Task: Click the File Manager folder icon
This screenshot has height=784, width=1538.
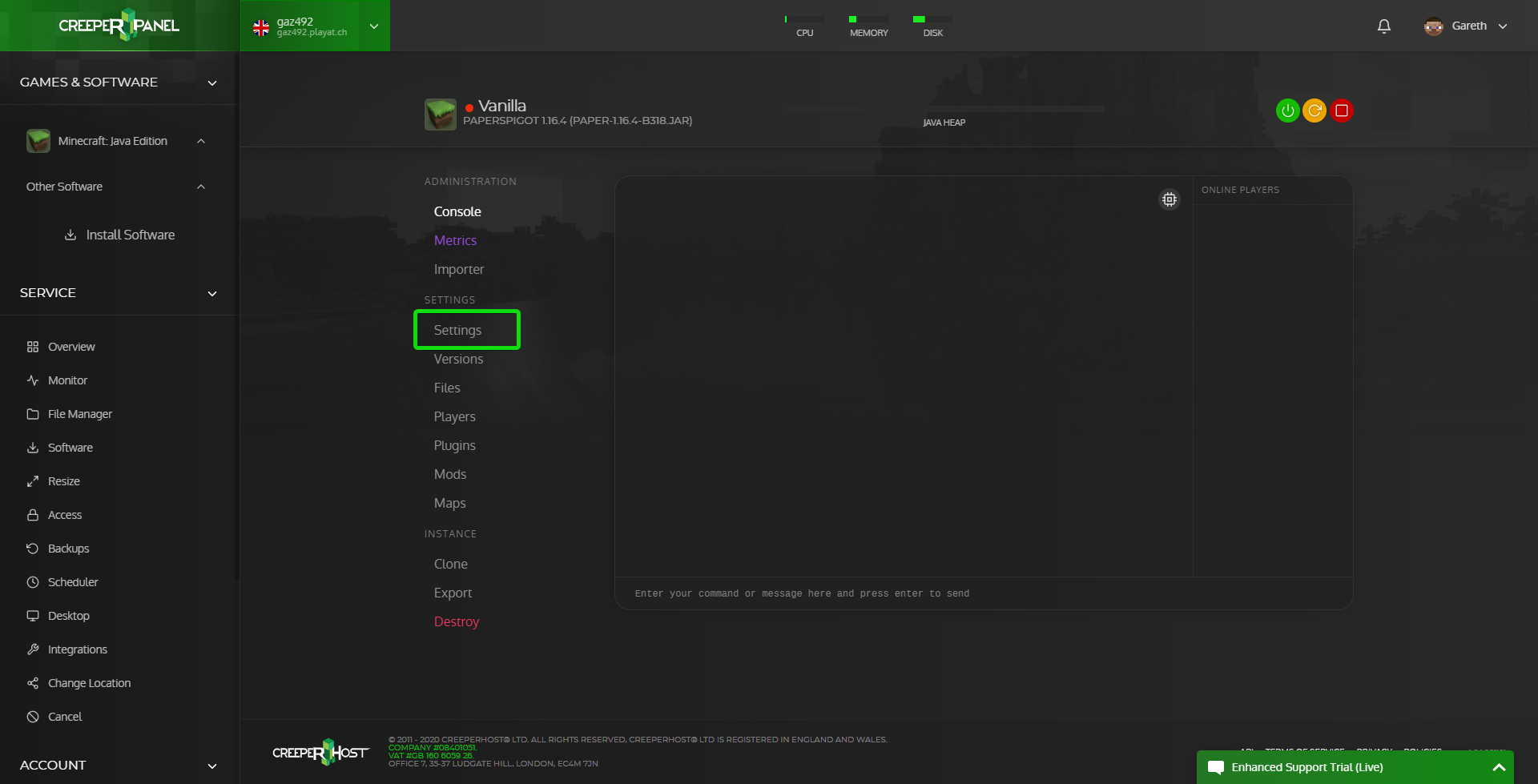Action: [33, 414]
